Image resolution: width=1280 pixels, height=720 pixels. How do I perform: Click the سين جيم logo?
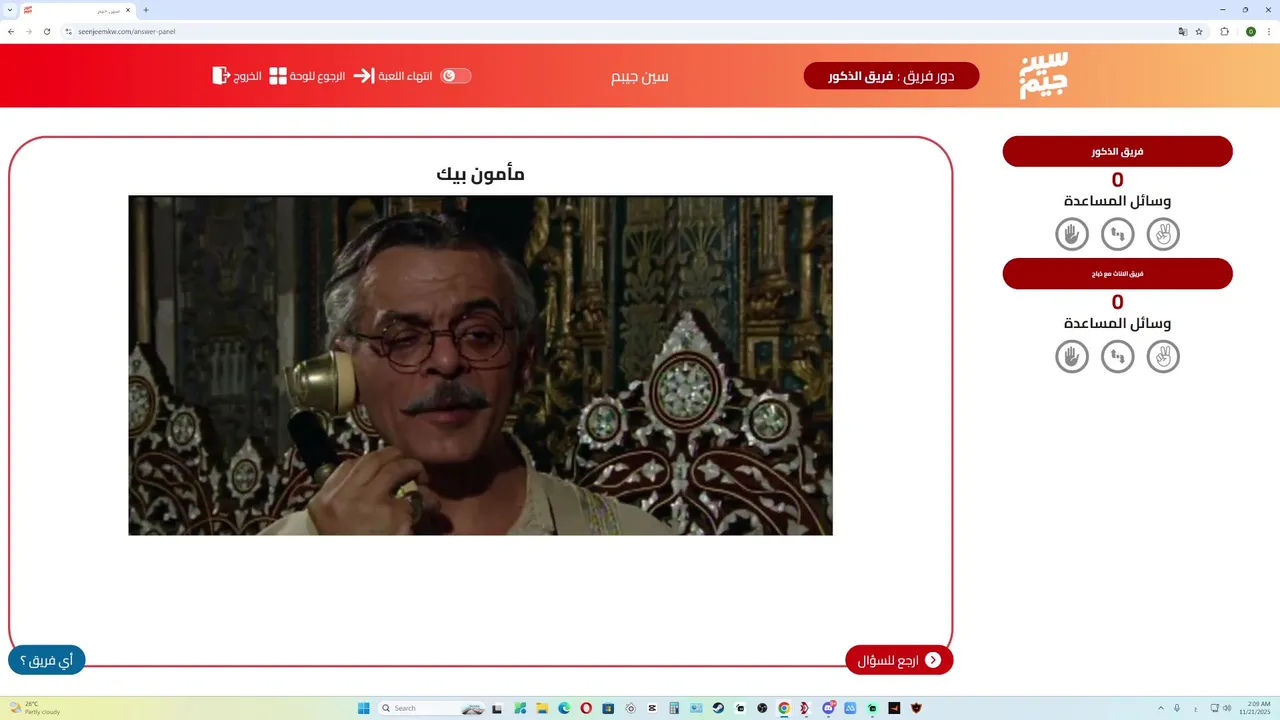point(1043,75)
